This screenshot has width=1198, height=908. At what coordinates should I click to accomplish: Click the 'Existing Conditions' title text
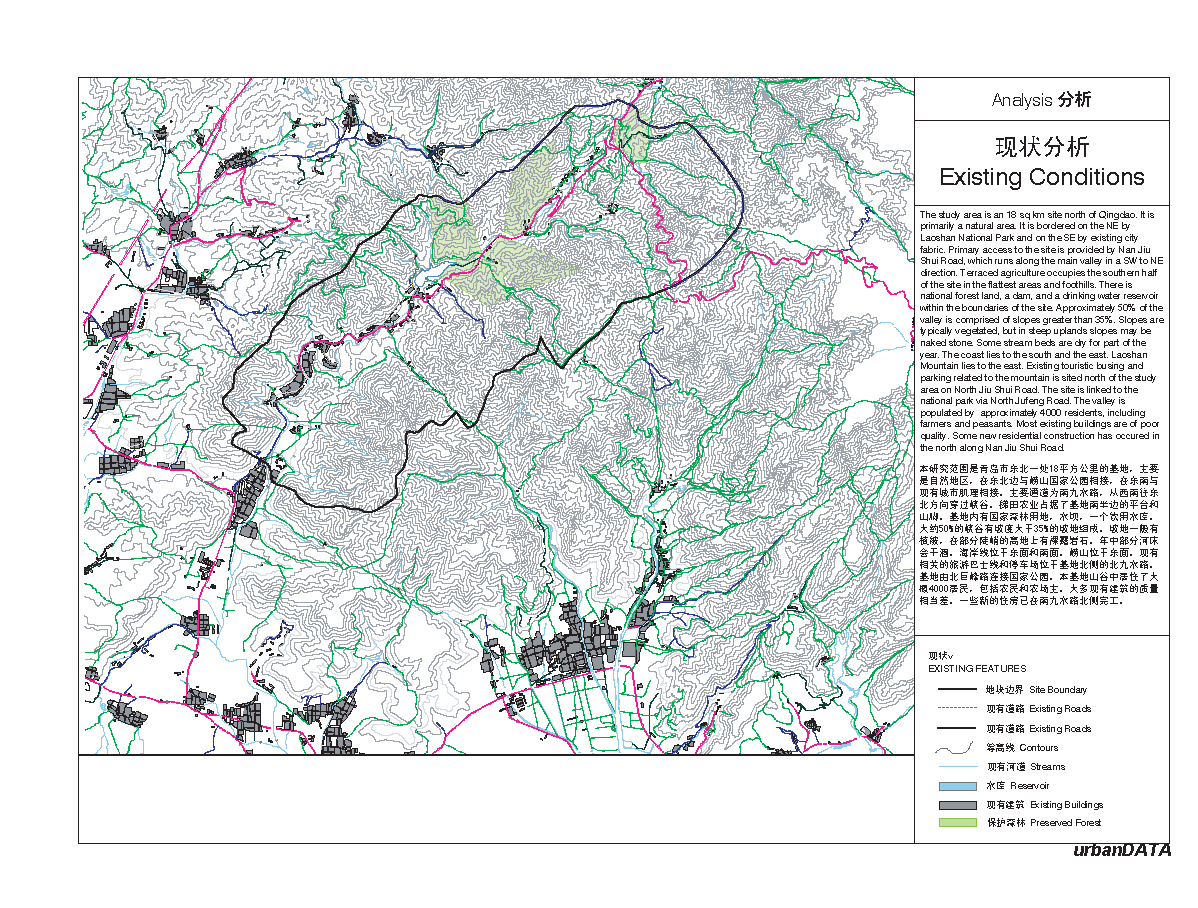pyautogui.click(x=1041, y=177)
